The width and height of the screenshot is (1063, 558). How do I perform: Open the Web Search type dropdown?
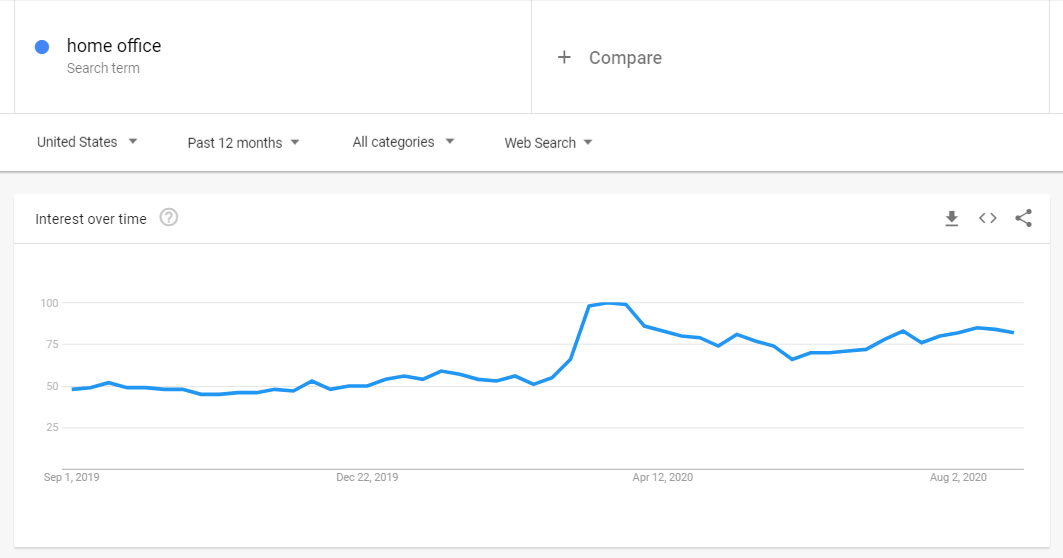[x=548, y=142]
